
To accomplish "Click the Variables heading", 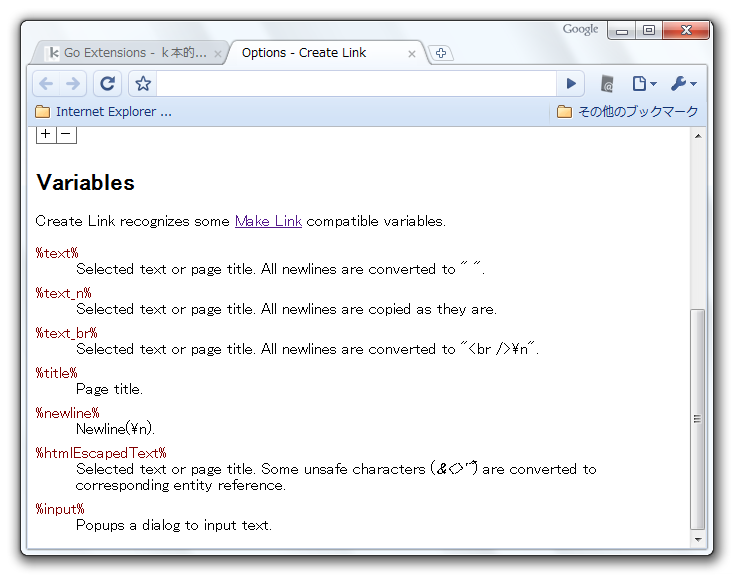I will click(x=86, y=183).
